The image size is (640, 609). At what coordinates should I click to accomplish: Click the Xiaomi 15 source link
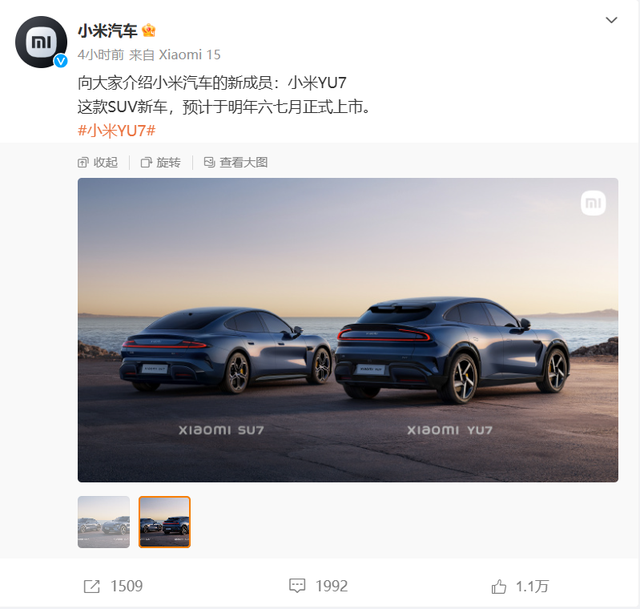(189, 55)
